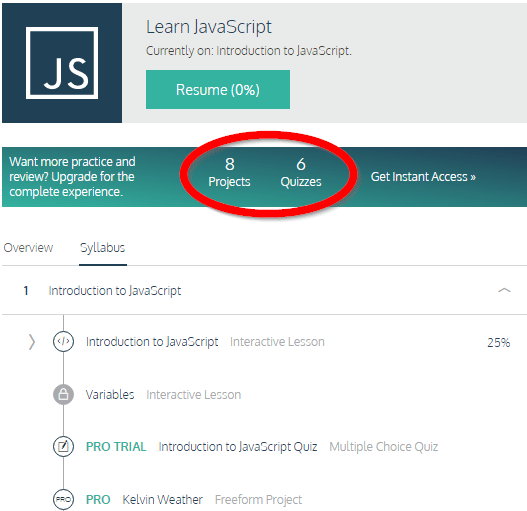Click the Learn JavaScript course title
The width and height of the screenshot is (527, 511).
pos(209,27)
